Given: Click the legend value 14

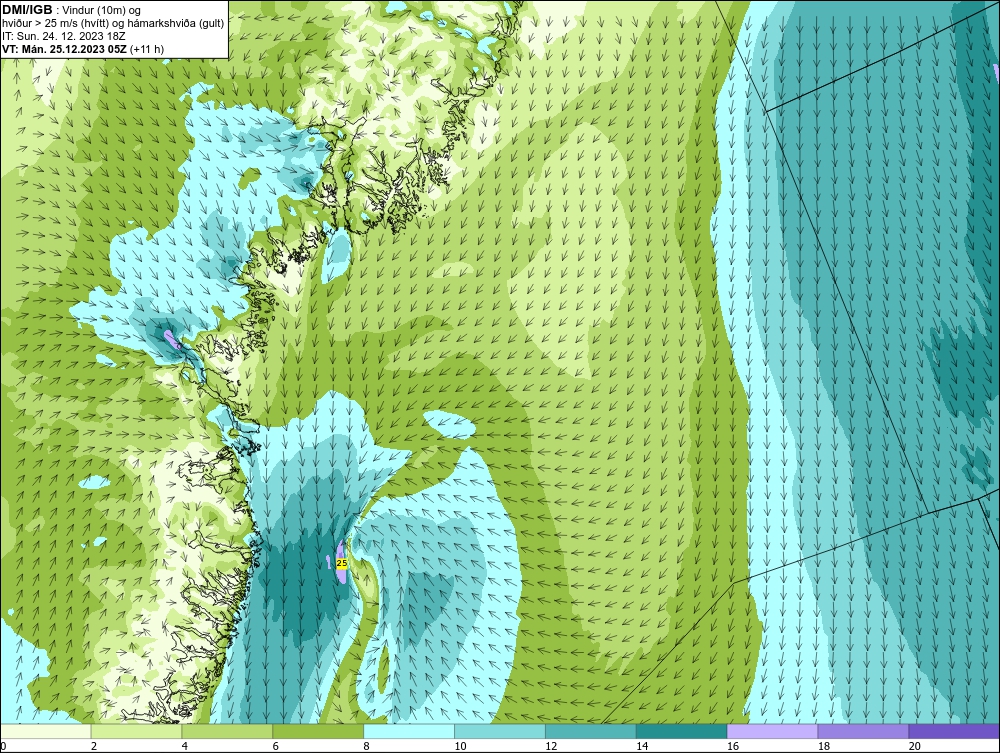Looking at the screenshot, I should (x=642, y=746).
